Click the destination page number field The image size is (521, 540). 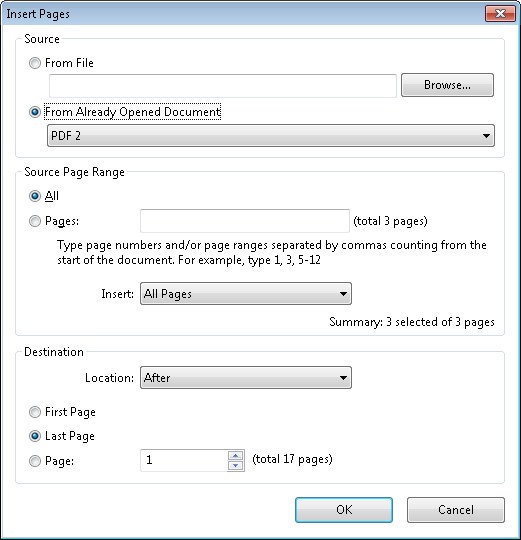click(184, 460)
